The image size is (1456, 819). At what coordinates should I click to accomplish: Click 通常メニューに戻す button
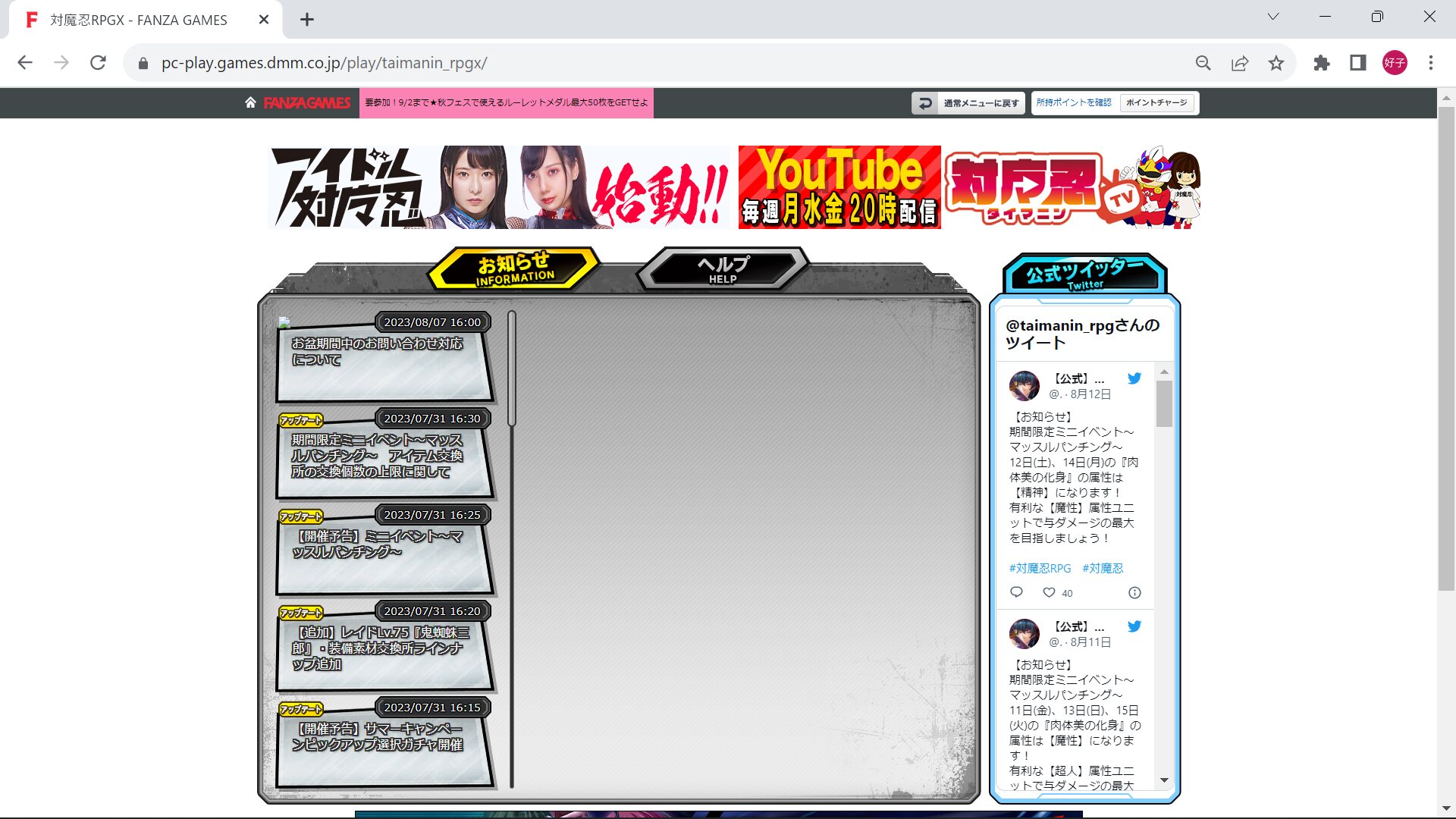click(x=968, y=103)
